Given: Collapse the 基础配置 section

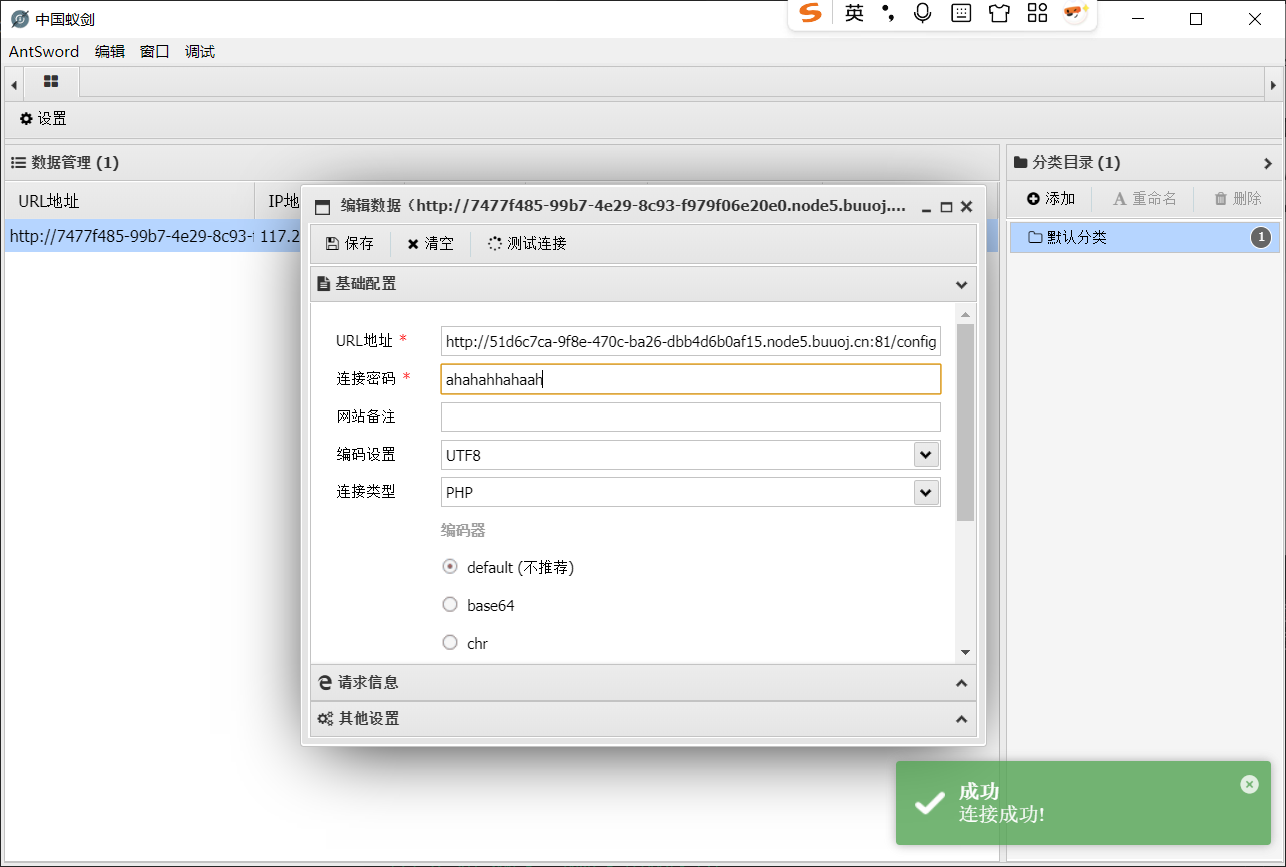Looking at the screenshot, I should point(643,284).
